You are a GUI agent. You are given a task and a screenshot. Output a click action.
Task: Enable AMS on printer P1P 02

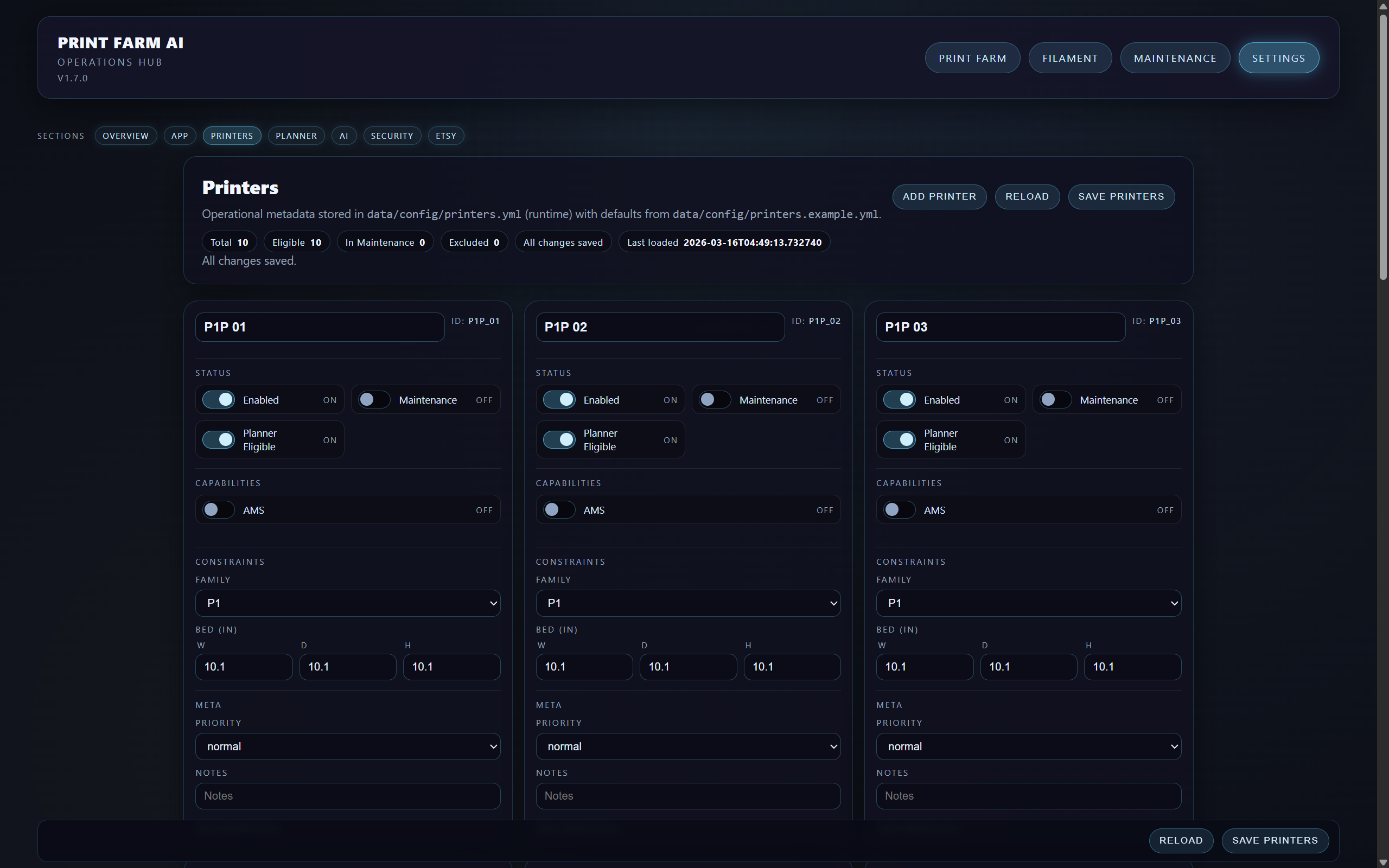point(558,509)
